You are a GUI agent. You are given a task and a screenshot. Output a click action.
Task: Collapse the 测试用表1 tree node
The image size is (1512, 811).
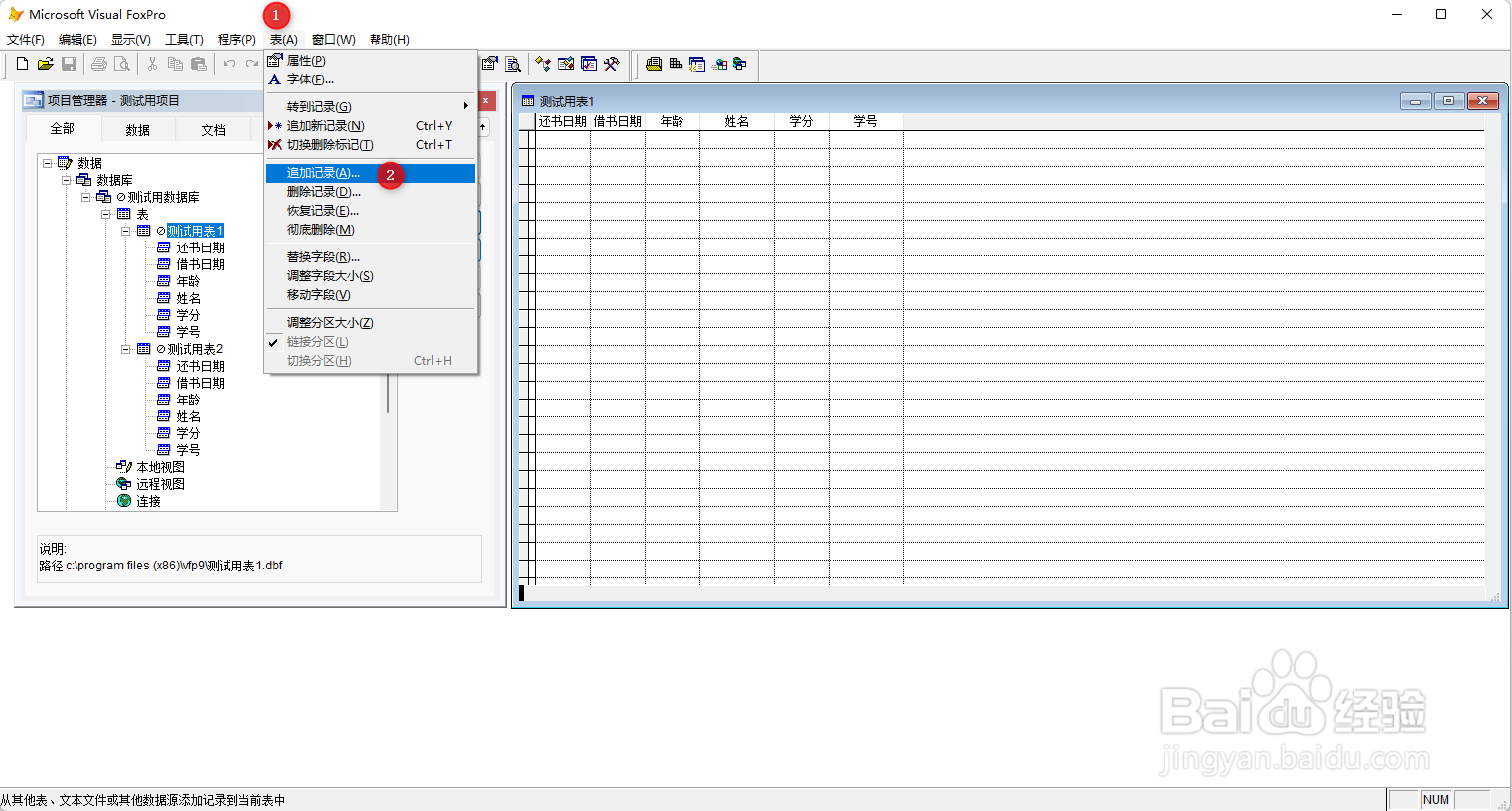[126, 231]
